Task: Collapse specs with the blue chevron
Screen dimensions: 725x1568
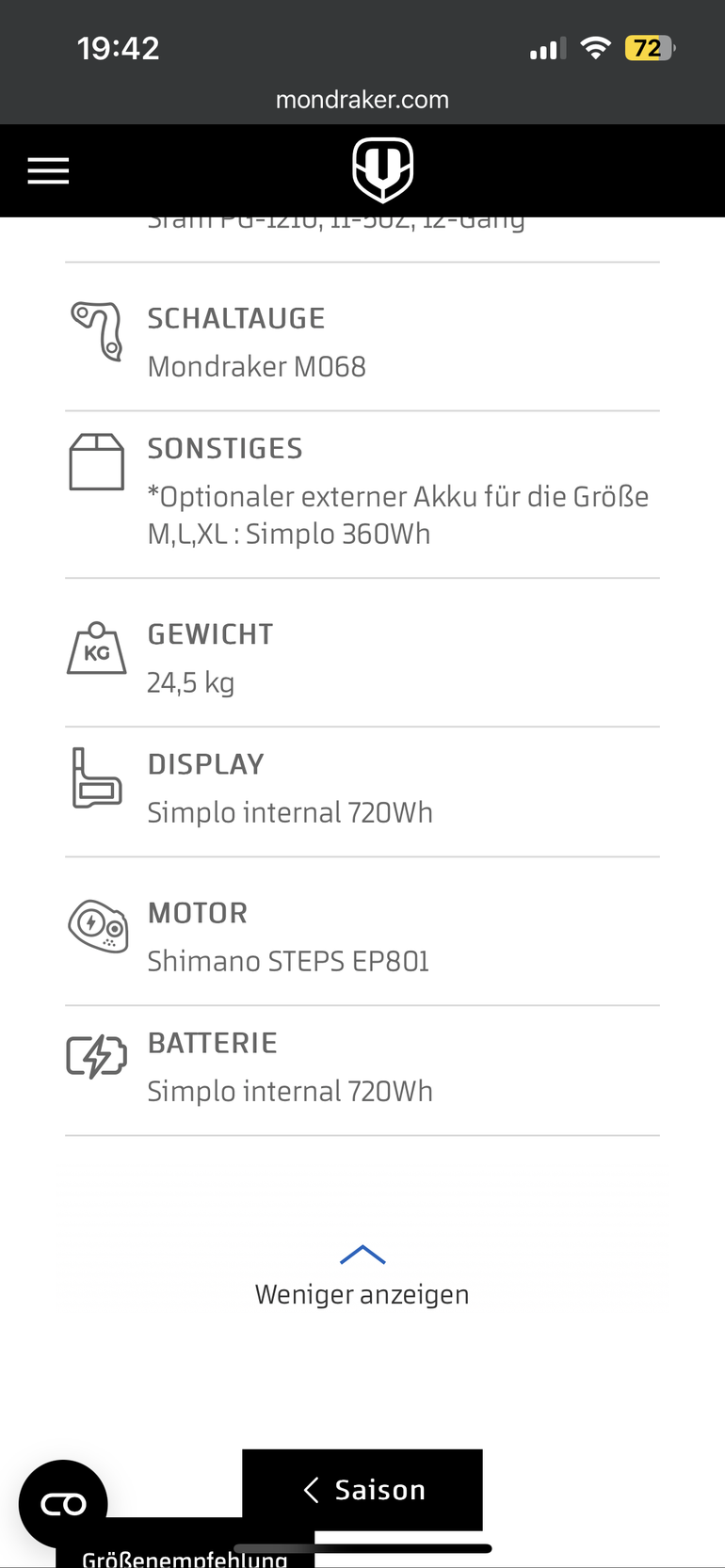Action: (x=362, y=1255)
